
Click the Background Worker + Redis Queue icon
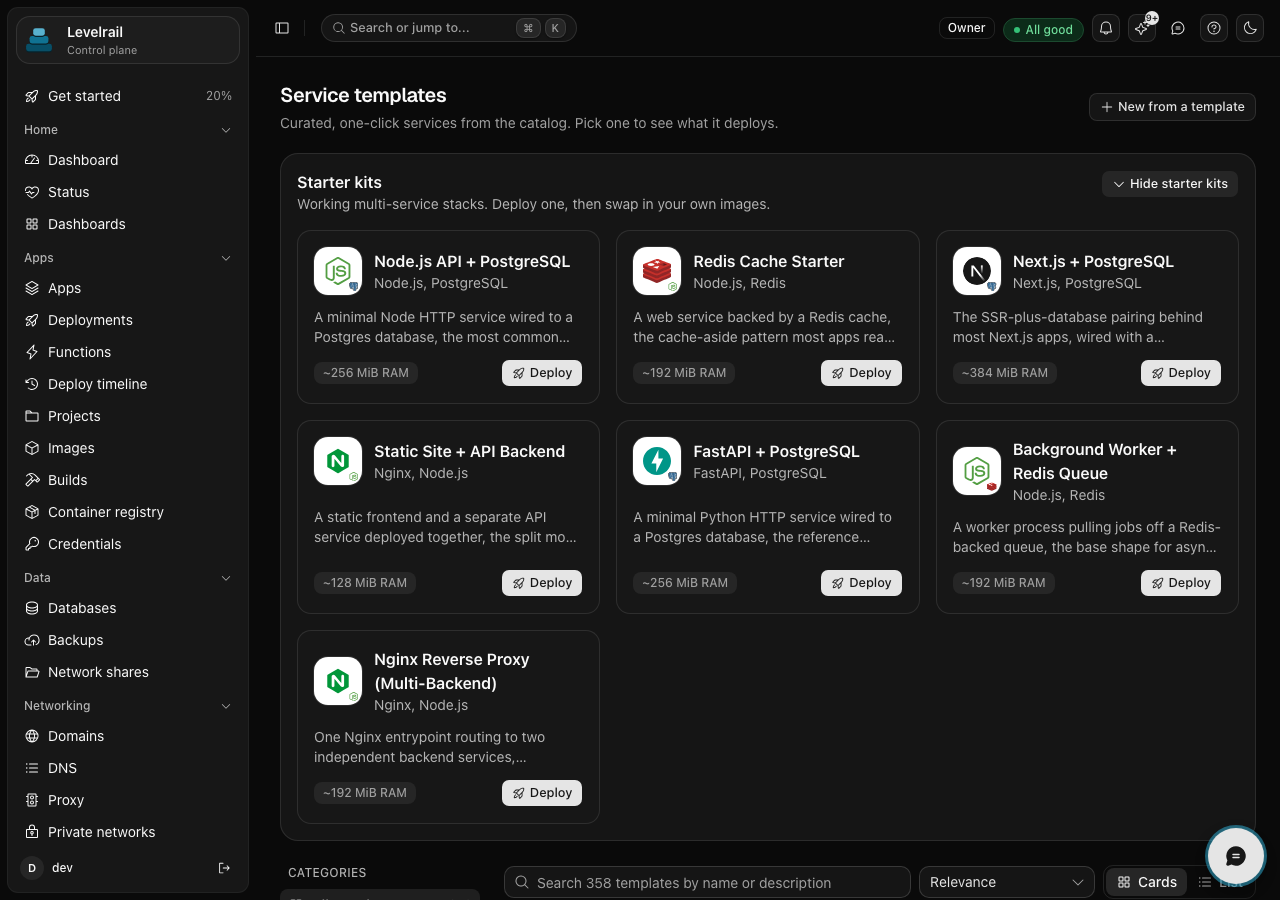(x=977, y=471)
